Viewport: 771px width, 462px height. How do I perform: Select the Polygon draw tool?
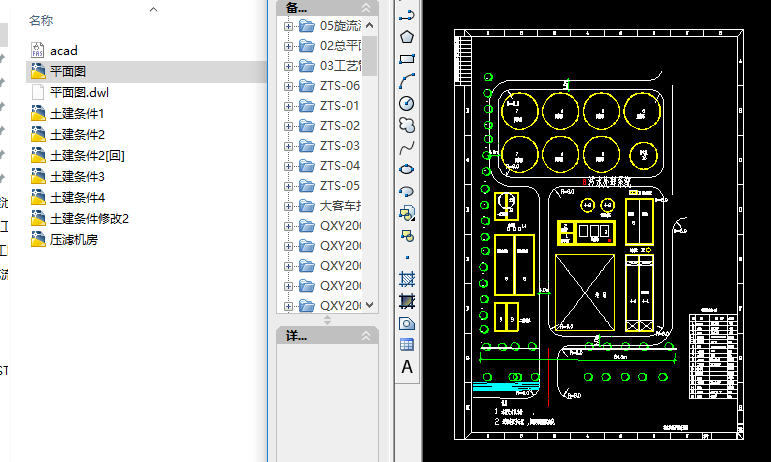pos(407,37)
